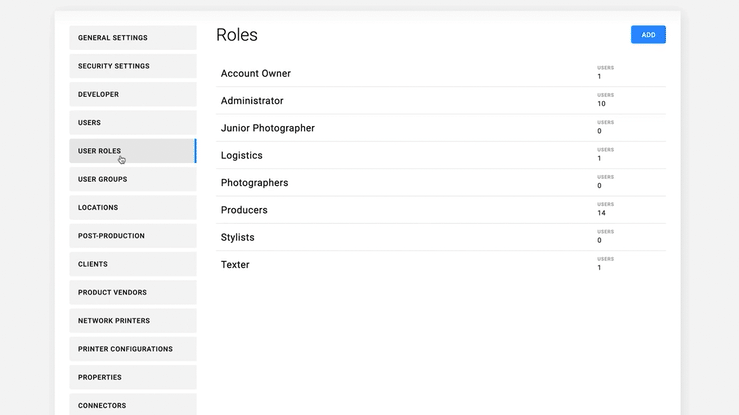The height and width of the screenshot is (415, 739).
Task: Open Locations settings
Action: 133,207
